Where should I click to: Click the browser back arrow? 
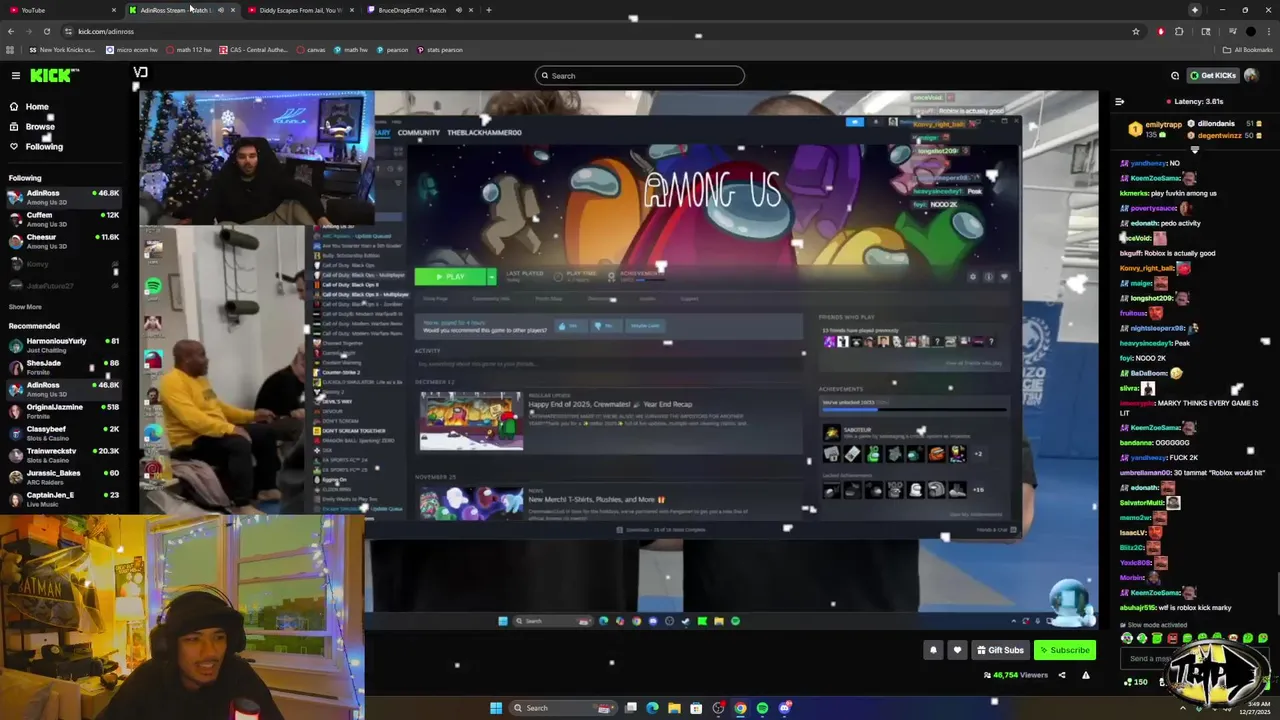tap(11, 31)
